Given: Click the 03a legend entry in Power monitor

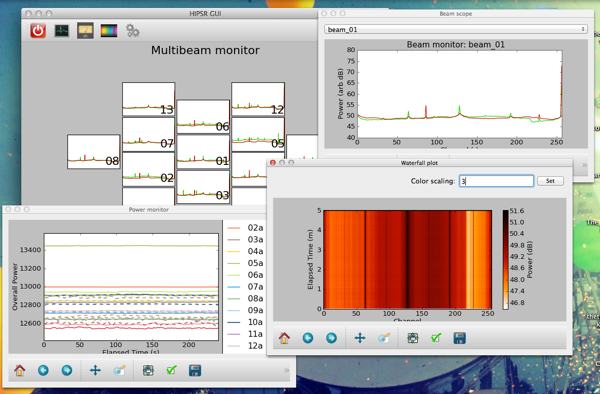Looking at the screenshot, I should coord(245,240).
